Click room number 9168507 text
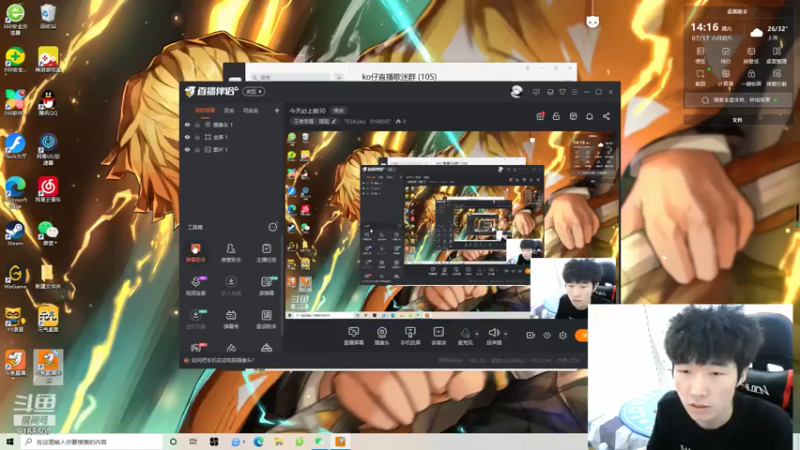 pyautogui.click(x=380, y=121)
